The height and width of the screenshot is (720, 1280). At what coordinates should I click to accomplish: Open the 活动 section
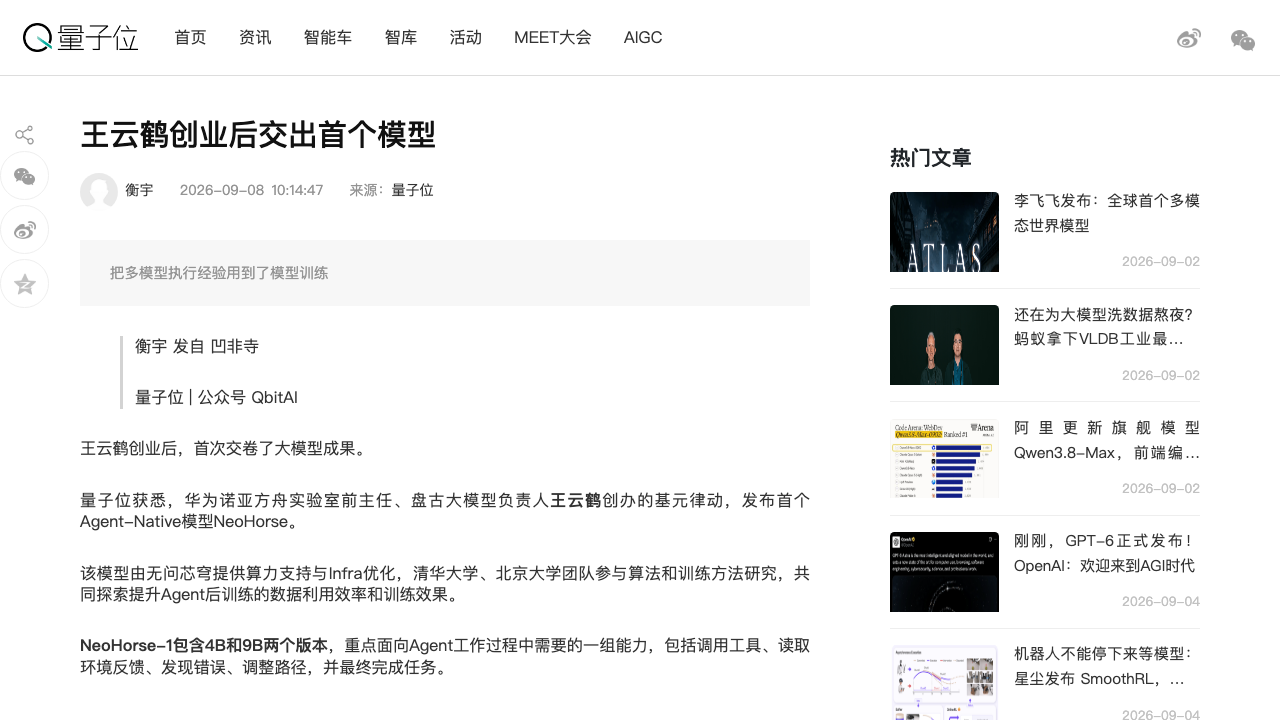pos(466,38)
